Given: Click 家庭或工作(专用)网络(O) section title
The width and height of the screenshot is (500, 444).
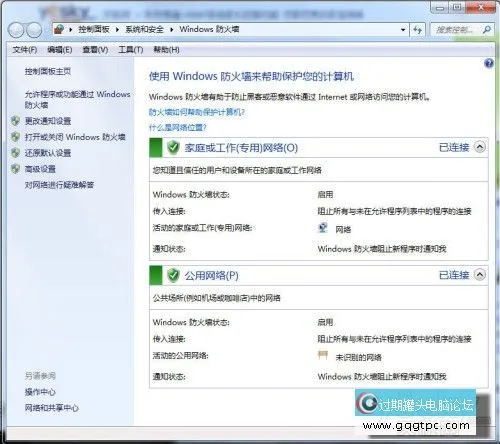Looking at the screenshot, I should pyautogui.click(x=241, y=147).
